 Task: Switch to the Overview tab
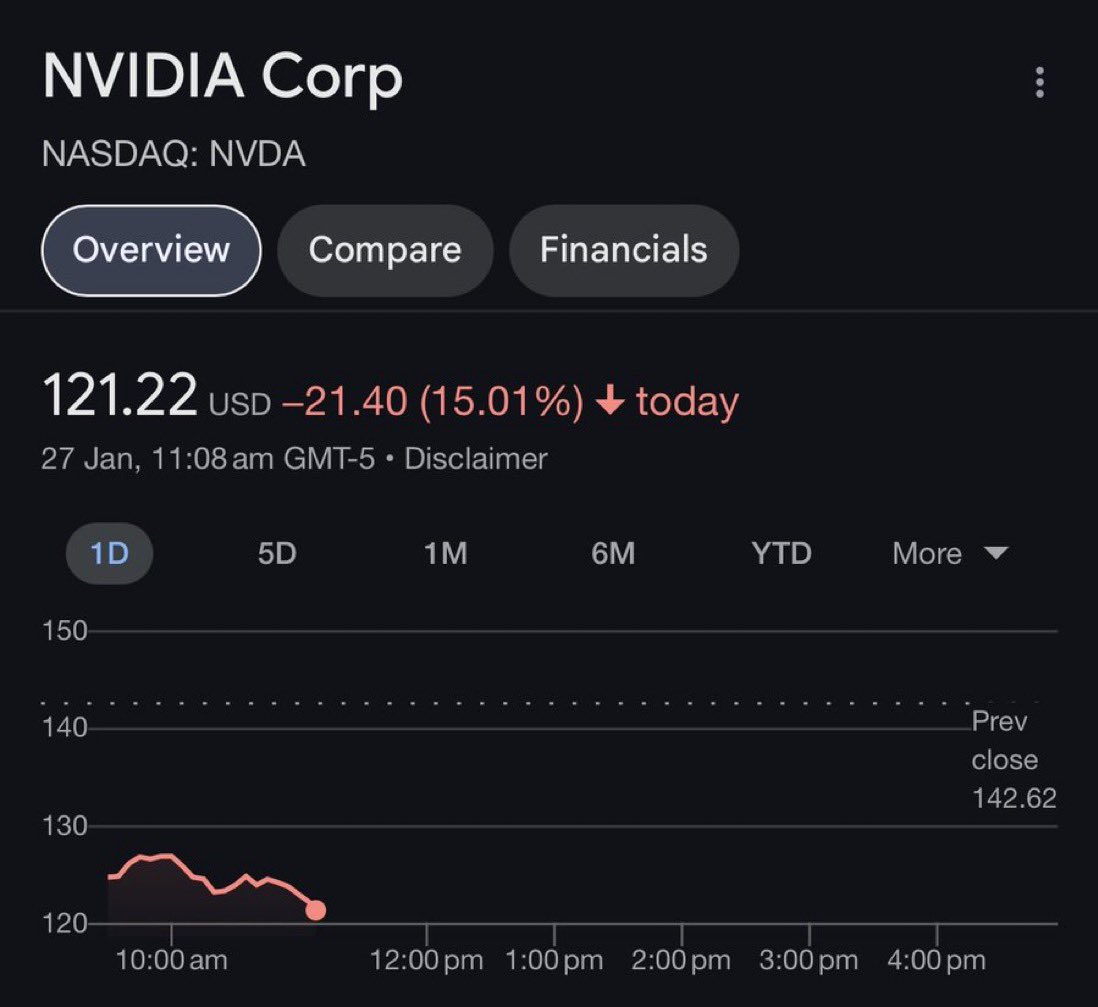click(x=151, y=250)
